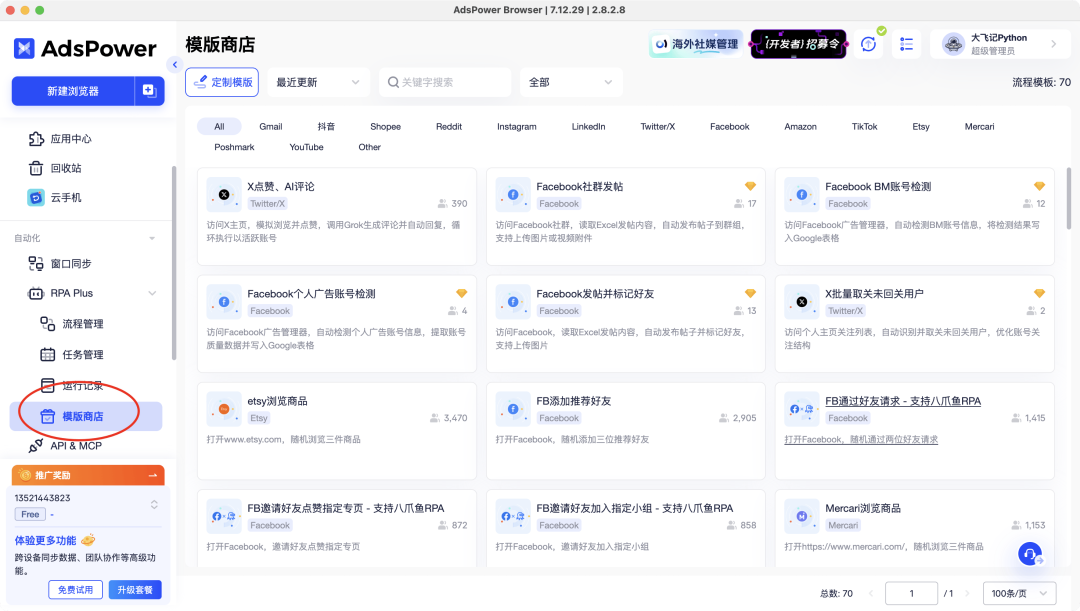The width and height of the screenshot is (1080, 611).
Task: Open the 全部 filter dropdown
Action: 571,82
